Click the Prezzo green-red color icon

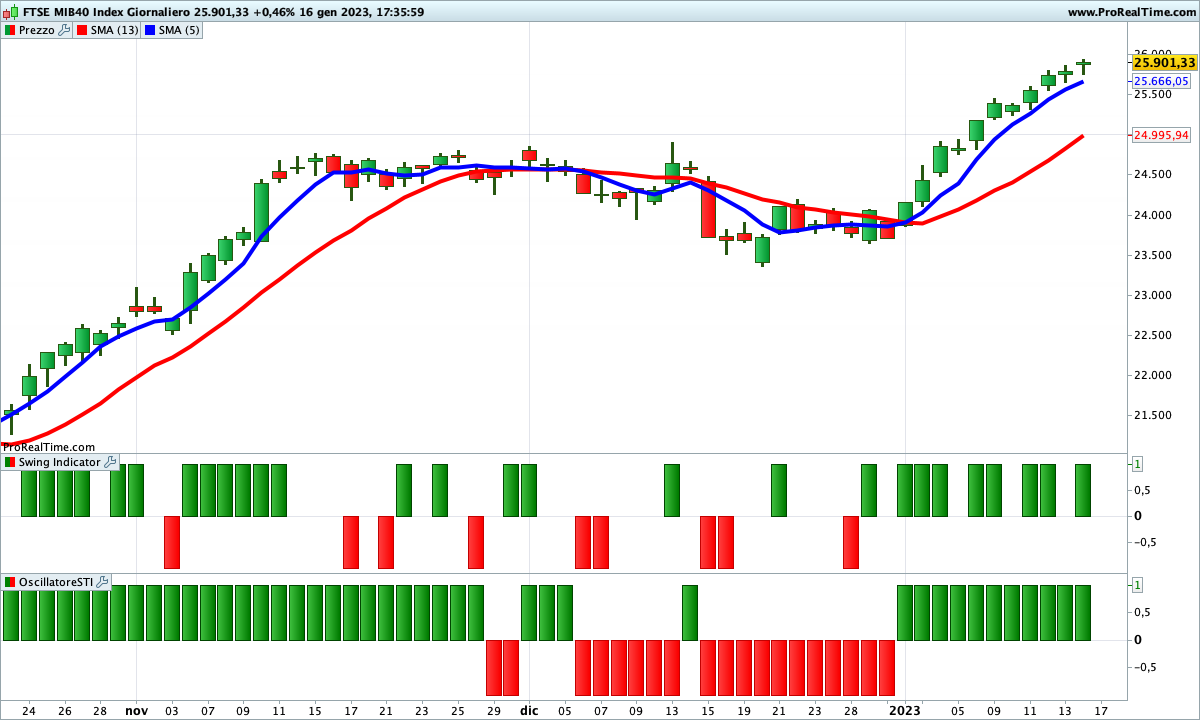click(10, 30)
